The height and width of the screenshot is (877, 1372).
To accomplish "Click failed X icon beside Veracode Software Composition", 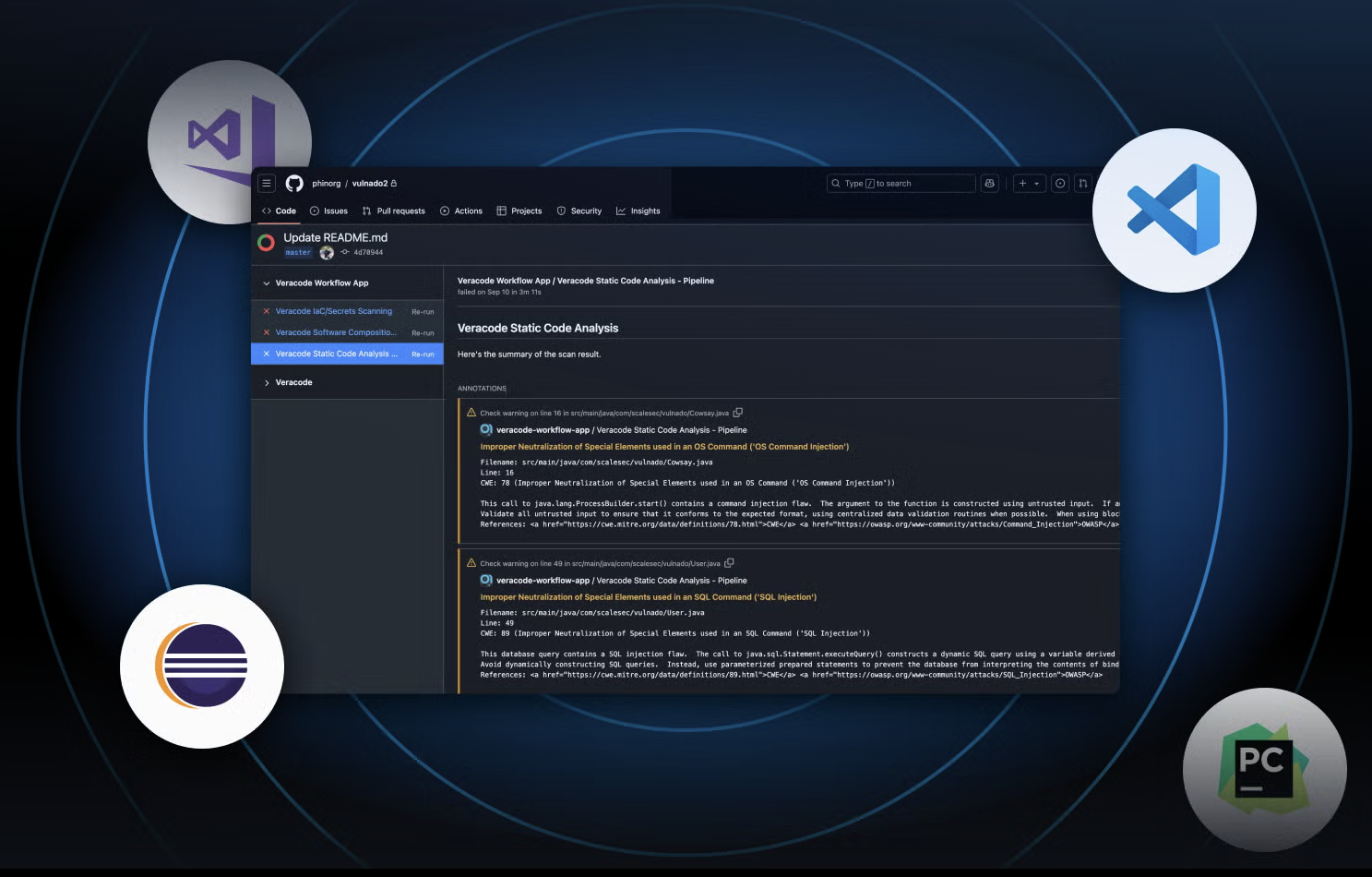I will tap(267, 332).
